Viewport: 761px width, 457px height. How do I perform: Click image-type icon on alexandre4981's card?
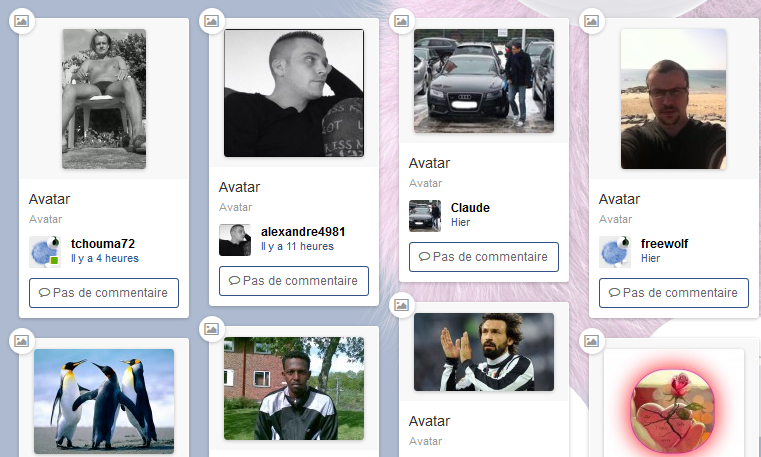pyautogui.click(x=212, y=21)
